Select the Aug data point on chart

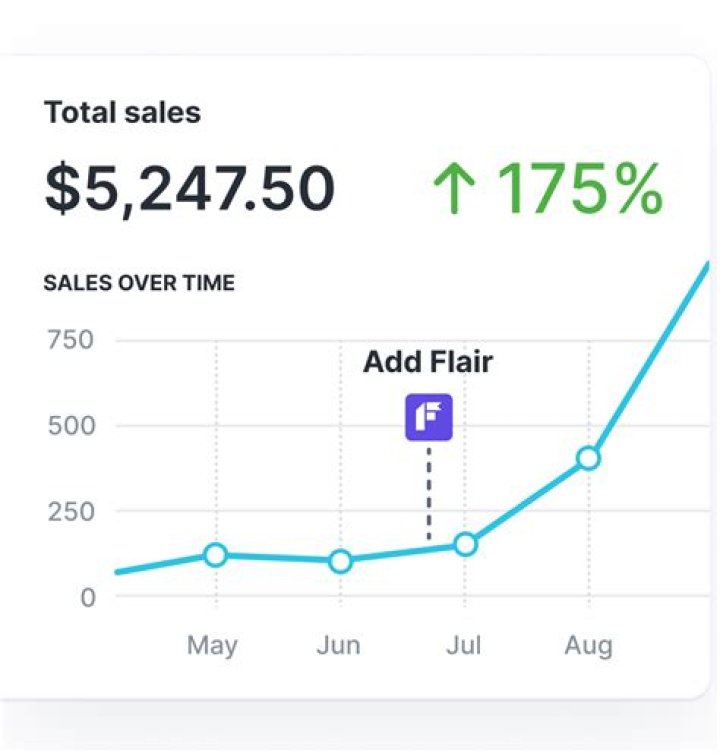pyautogui.click(x=588, y=458)
